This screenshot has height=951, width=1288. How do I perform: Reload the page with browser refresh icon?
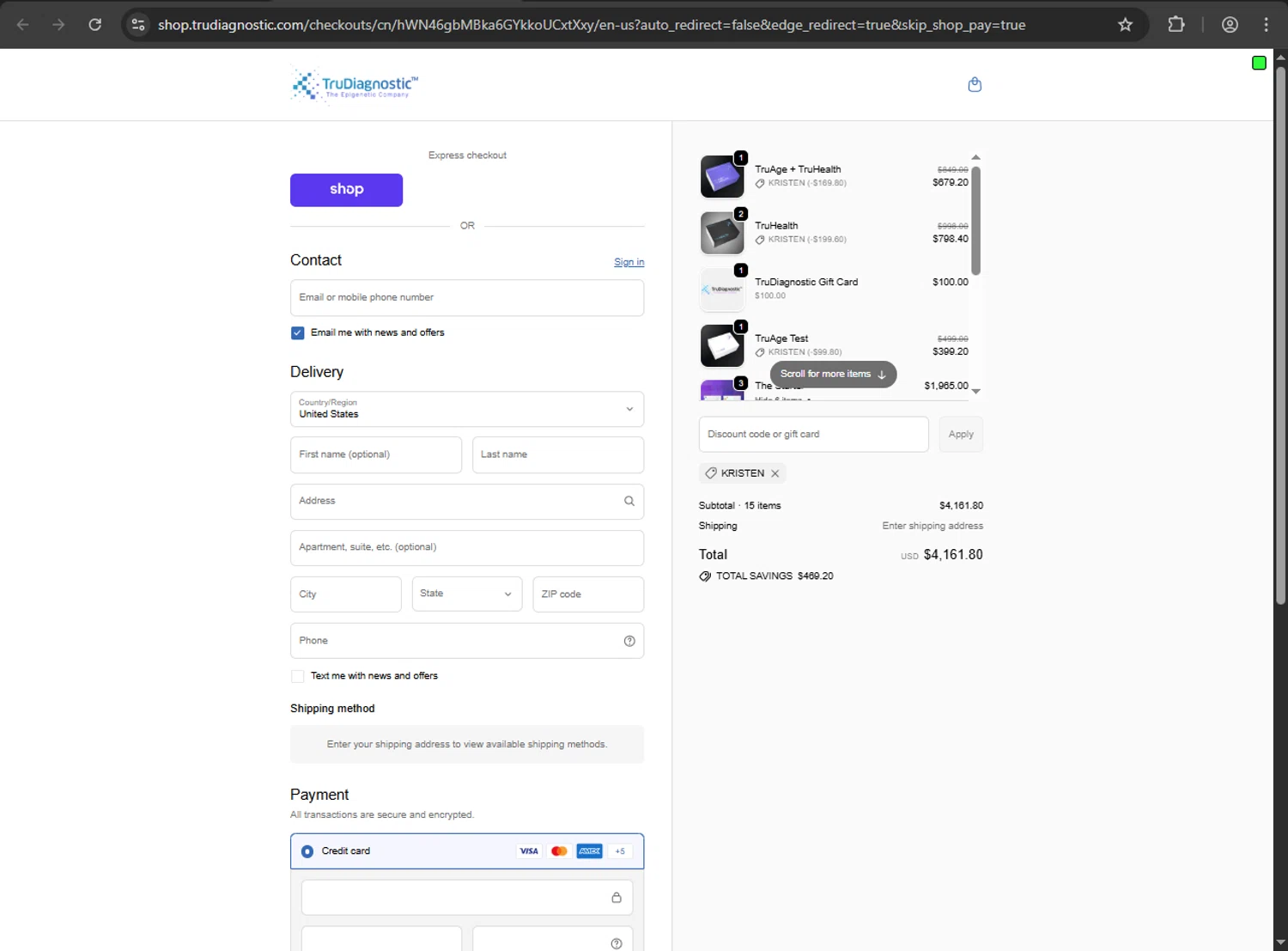pyautogui.click(x=95, y=25)
